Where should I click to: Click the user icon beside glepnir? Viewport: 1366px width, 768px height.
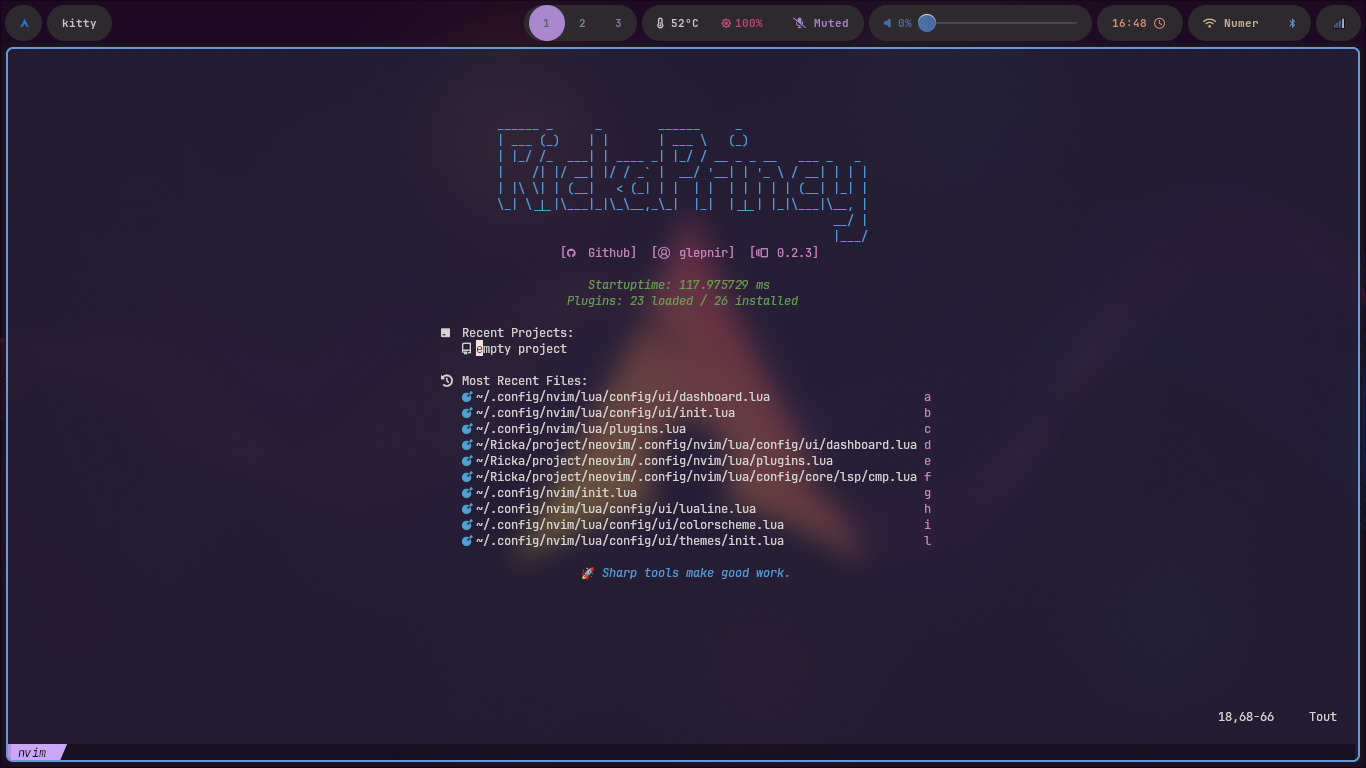664,253
